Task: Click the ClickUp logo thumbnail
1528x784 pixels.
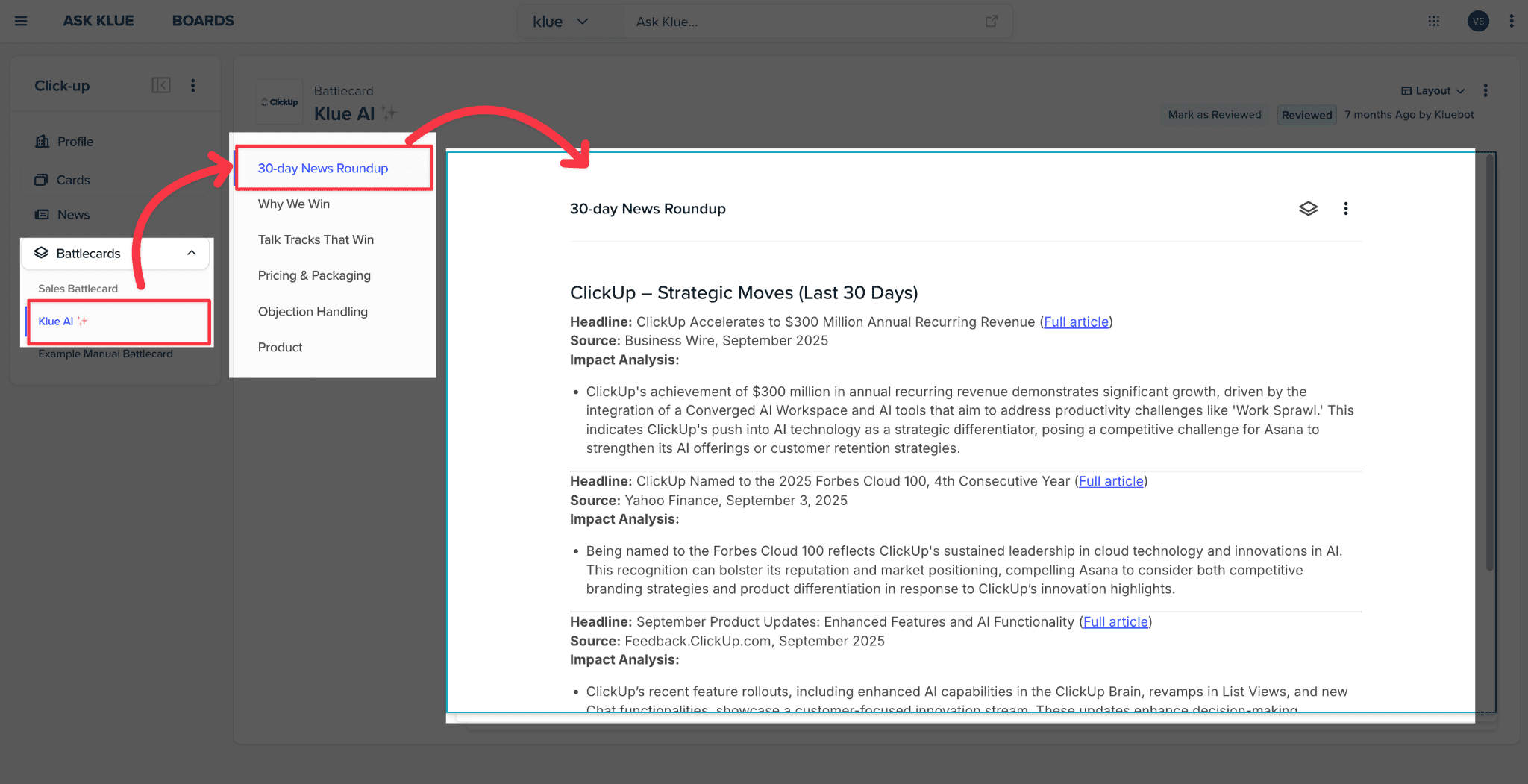Action: tap(279, 101)
